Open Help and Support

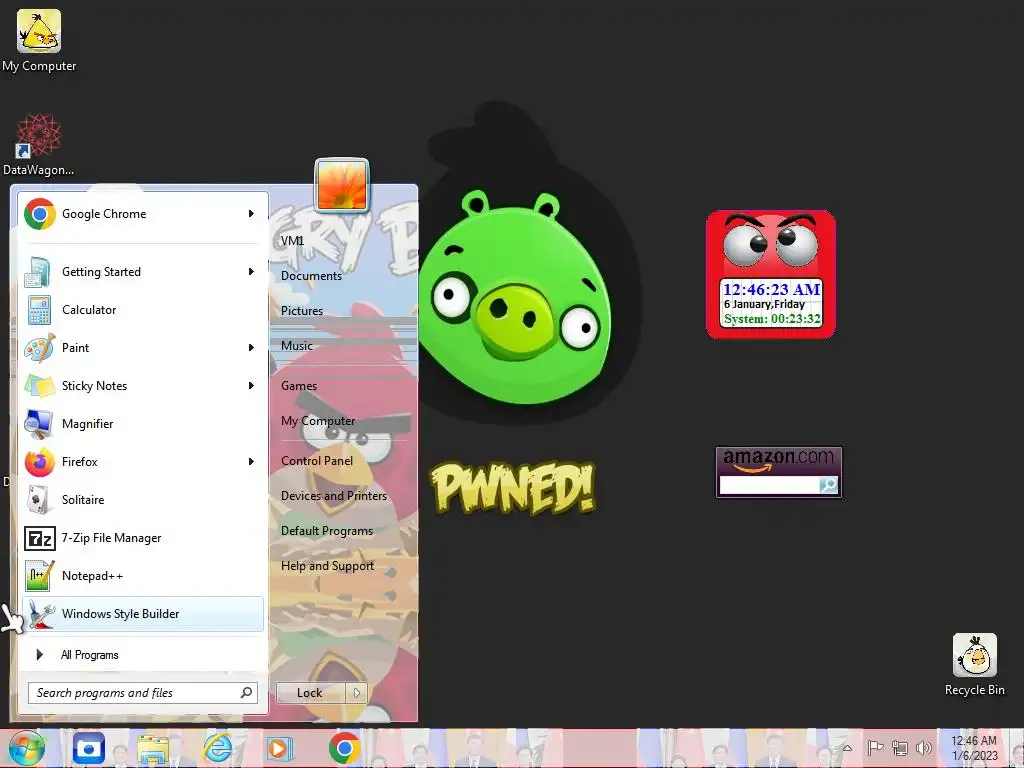pyautogui.click(x=327, y=566)
